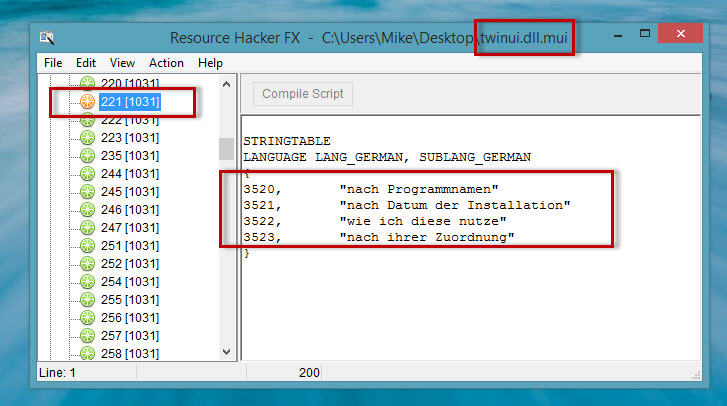Screen dimensions: 727x406
Task: Click the tree scrollbar thumb
Action: click(226, 149)
